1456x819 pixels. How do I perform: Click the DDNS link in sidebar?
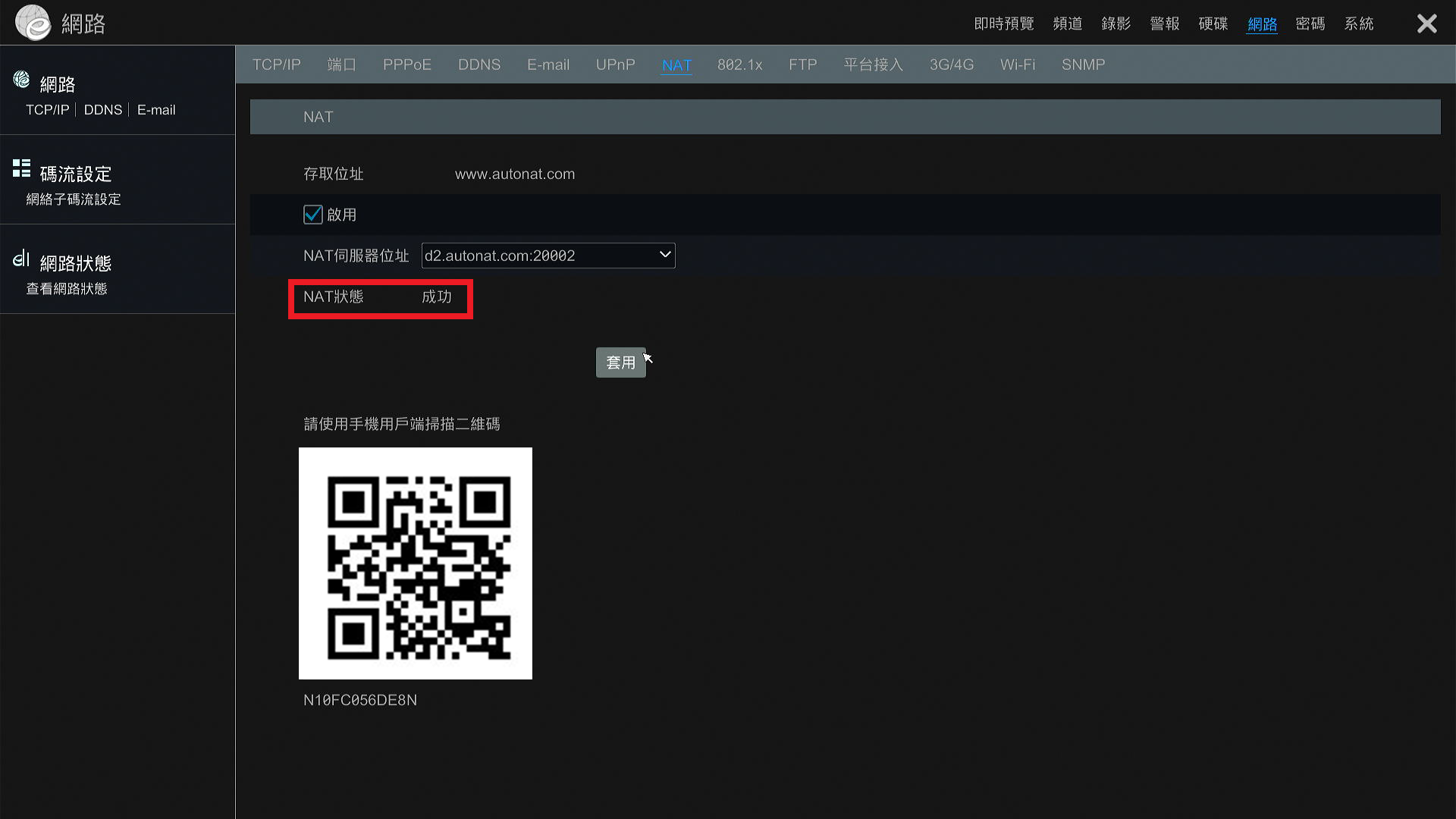click(103, 110)
